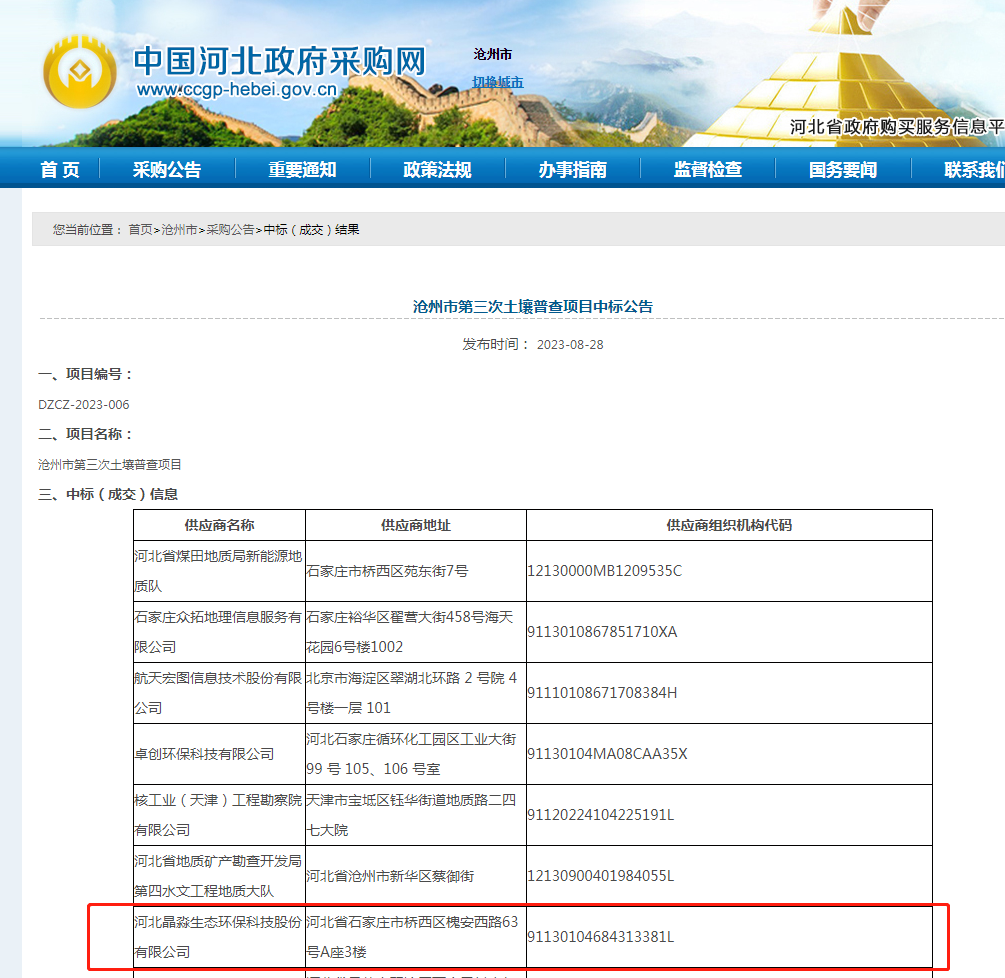Click the 采购公告 breadcrumb link
1005x978 pixels.
point(230,229)
